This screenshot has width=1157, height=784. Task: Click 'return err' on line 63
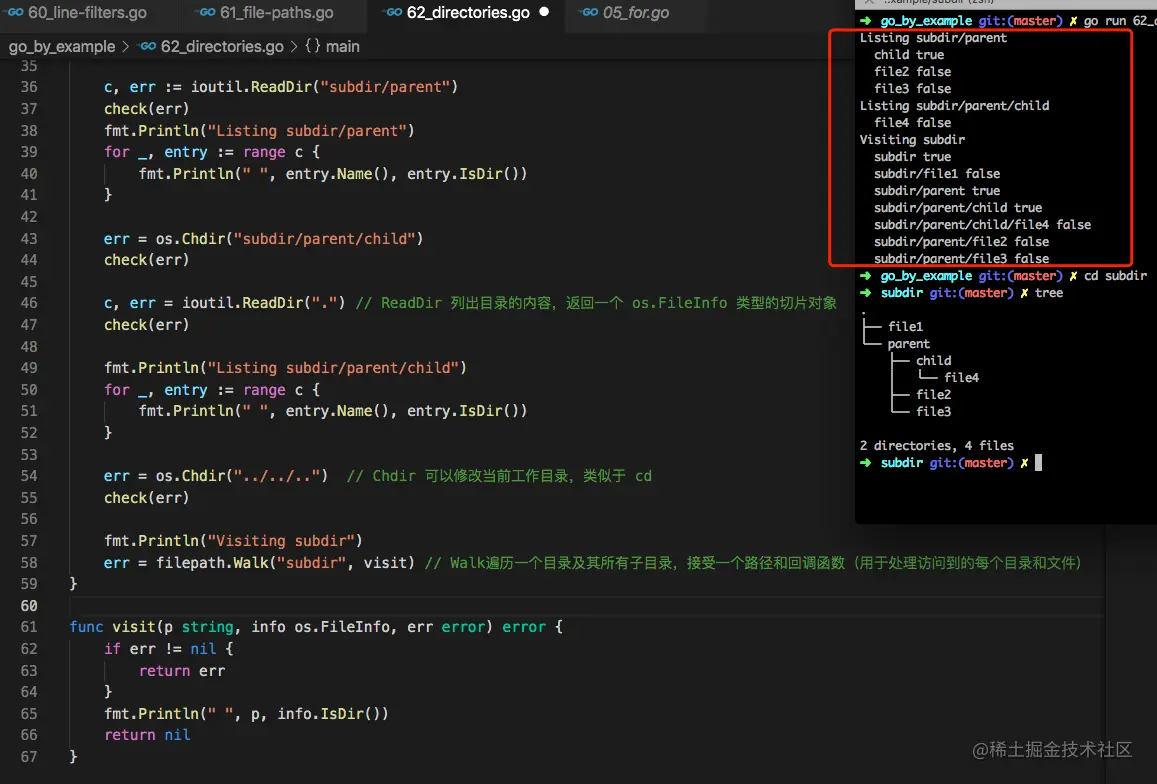(182, 670)
